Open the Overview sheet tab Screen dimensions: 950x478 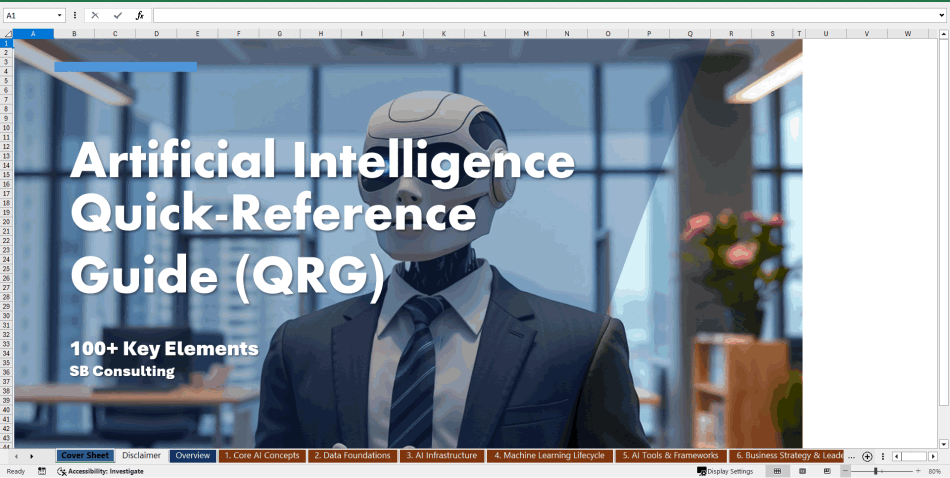pos(193,456)
